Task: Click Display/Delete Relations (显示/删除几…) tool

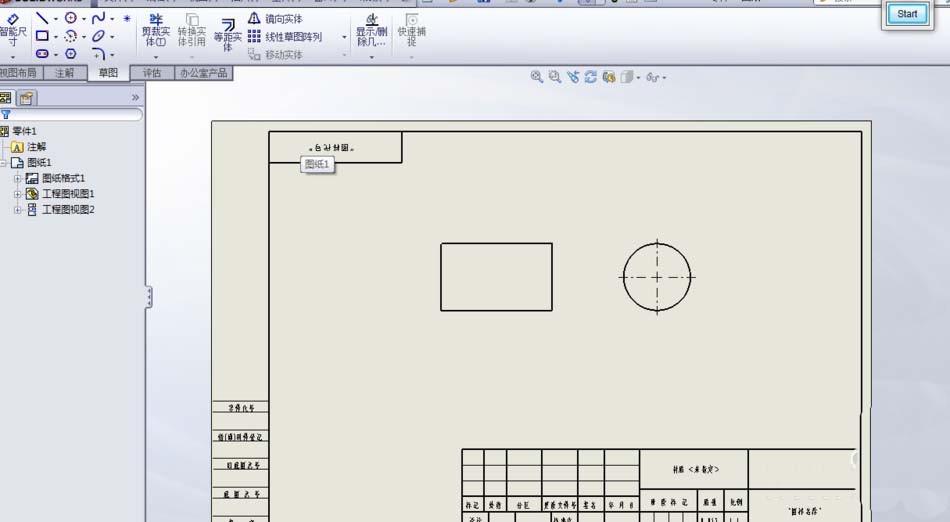Action: [x=371, y=30]
